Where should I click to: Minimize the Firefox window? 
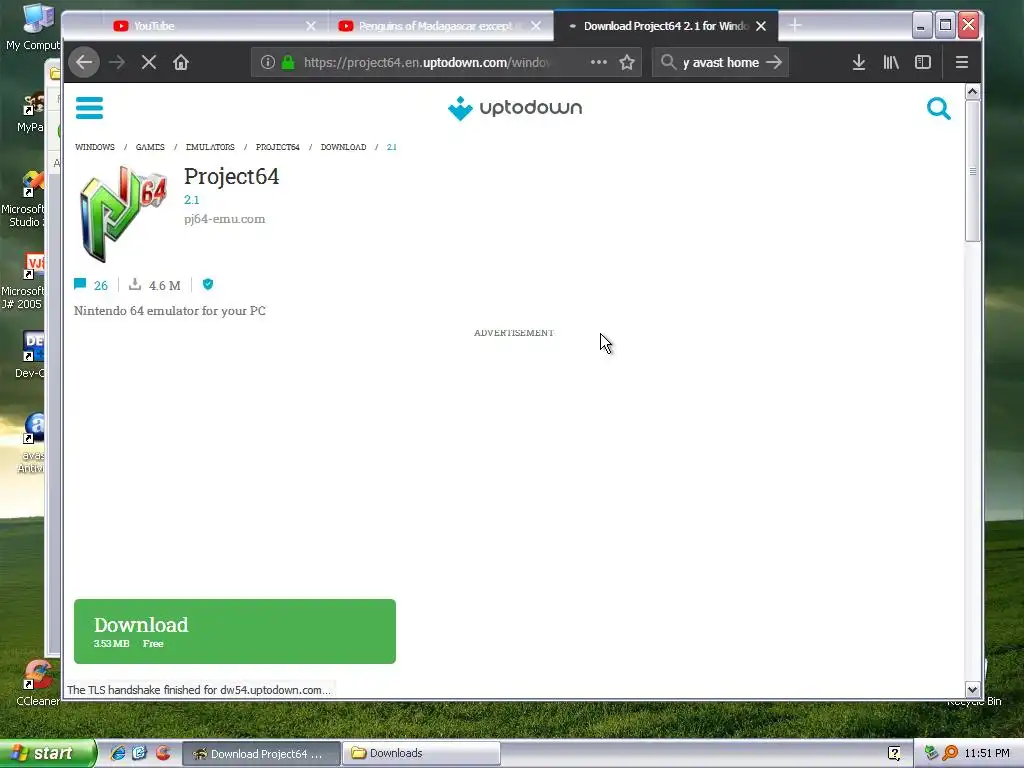[921, 26]
